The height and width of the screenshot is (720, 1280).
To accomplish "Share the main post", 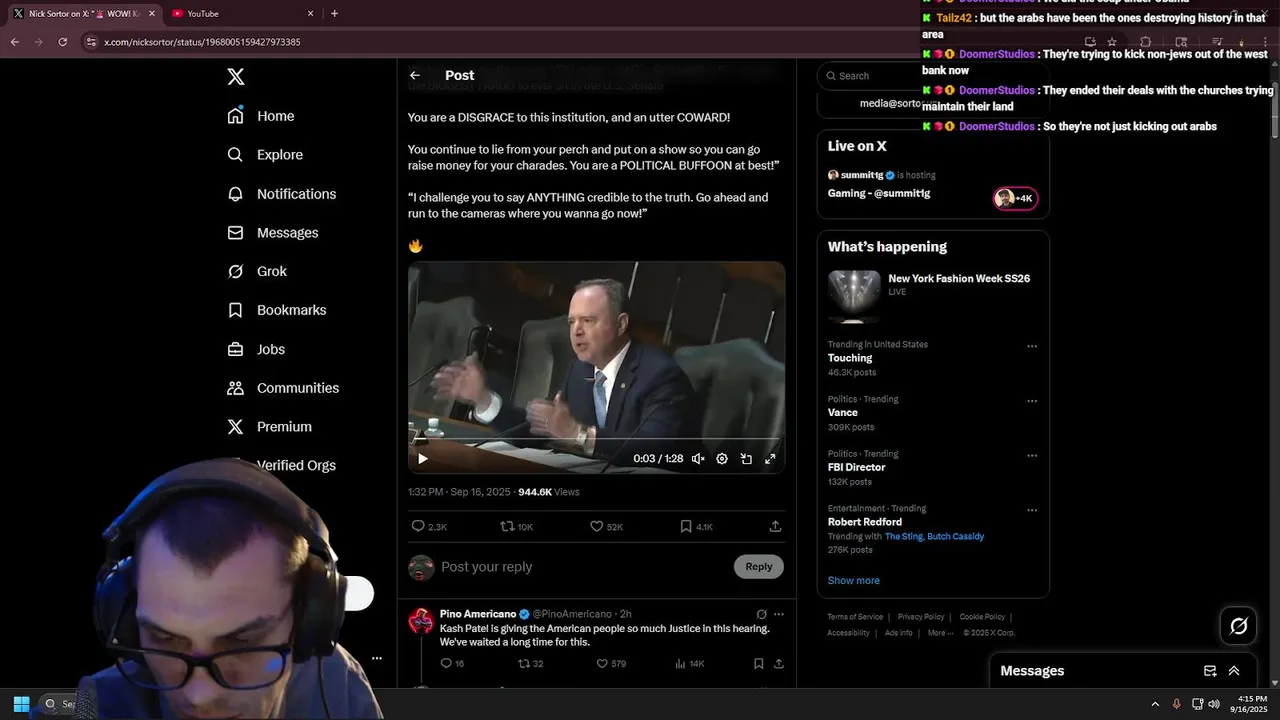I will [775, 526].
